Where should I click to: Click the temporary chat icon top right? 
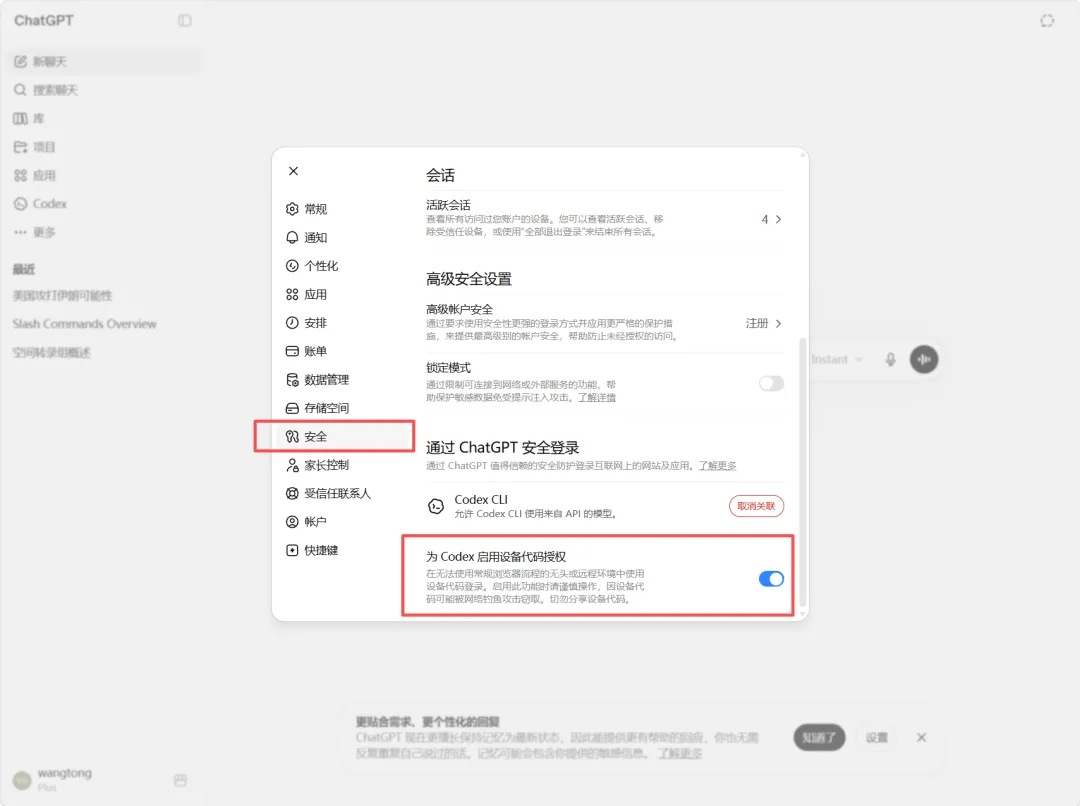(1047, 21)
